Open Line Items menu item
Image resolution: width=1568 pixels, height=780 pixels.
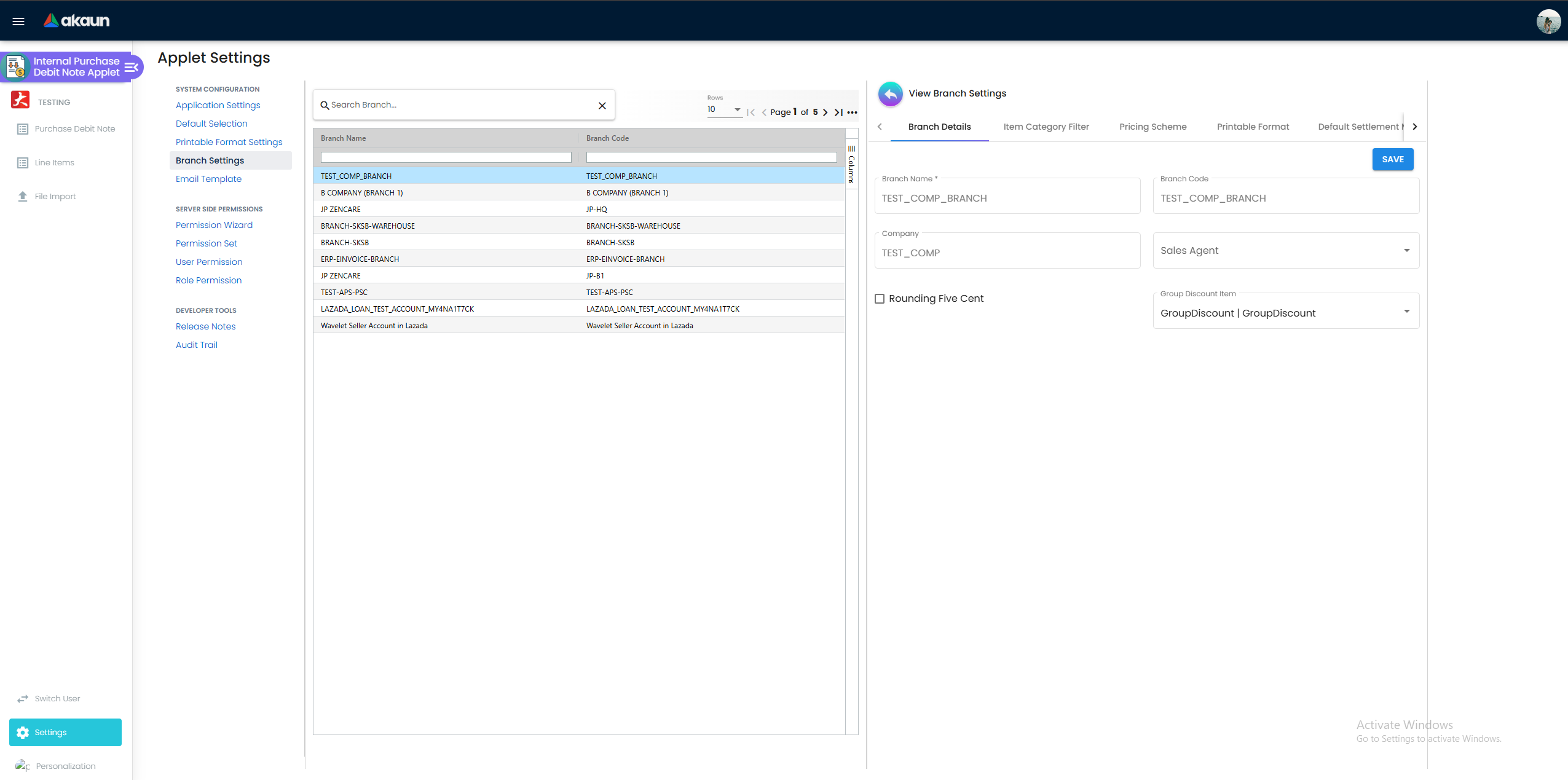[x=54, y=163]
